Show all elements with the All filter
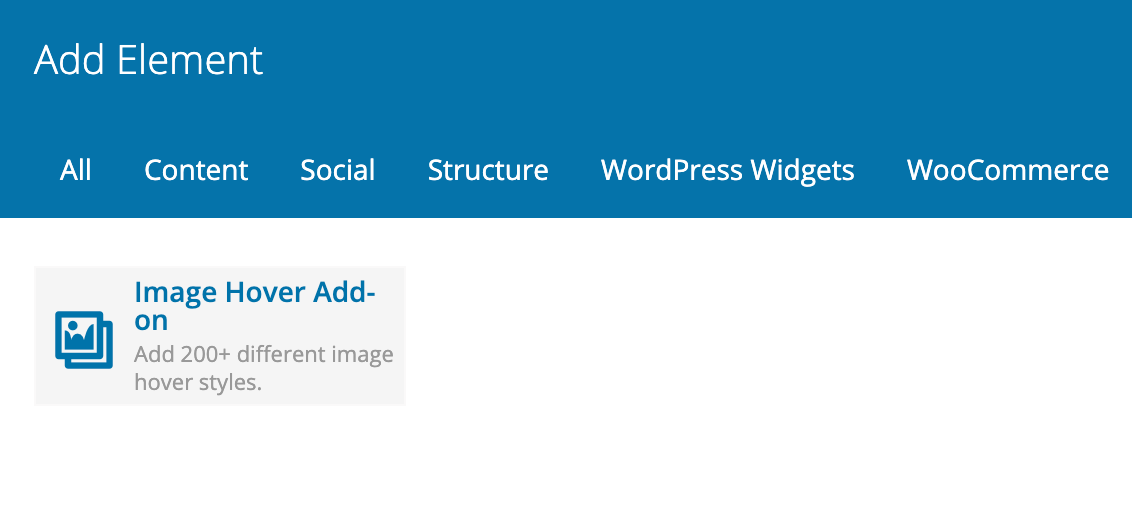 click(x=76, y=170)
